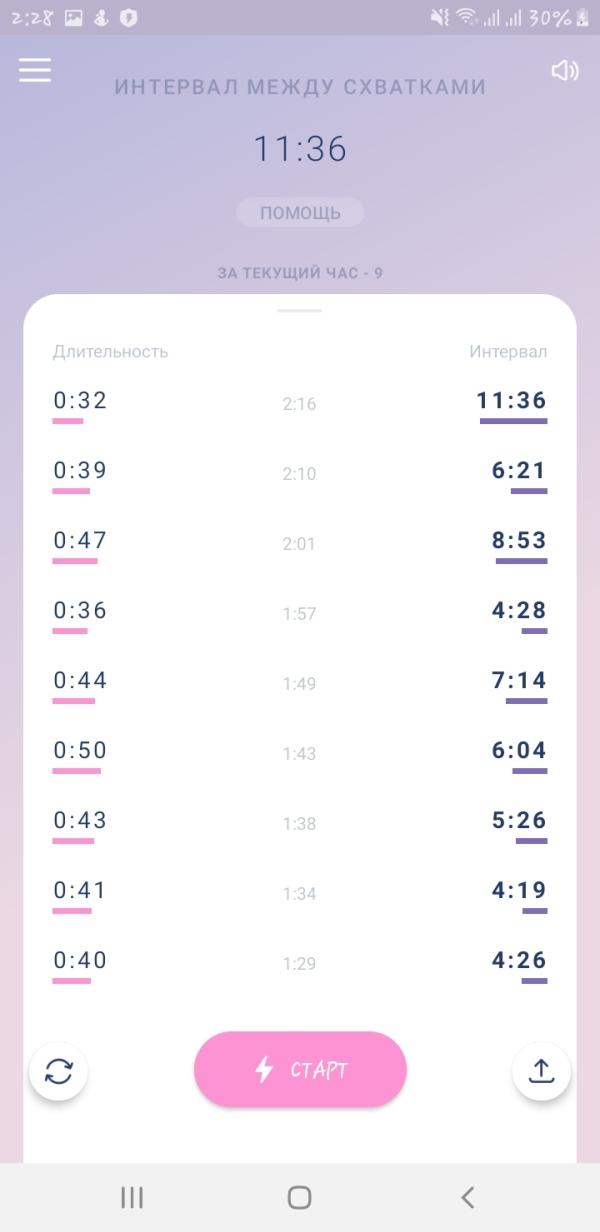The width and height of the screenshot is (600, 1232).
Task: Tap the ПОМОЩЬ help button
Action: [x=300, y=213]
